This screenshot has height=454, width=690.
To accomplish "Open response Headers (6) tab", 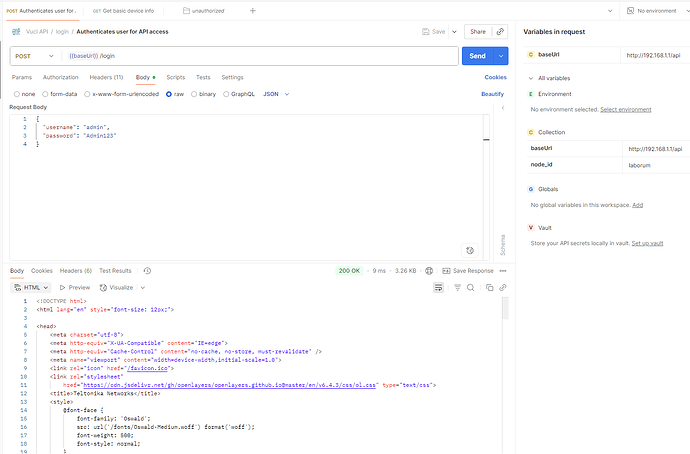I will (x=76, y=271).
